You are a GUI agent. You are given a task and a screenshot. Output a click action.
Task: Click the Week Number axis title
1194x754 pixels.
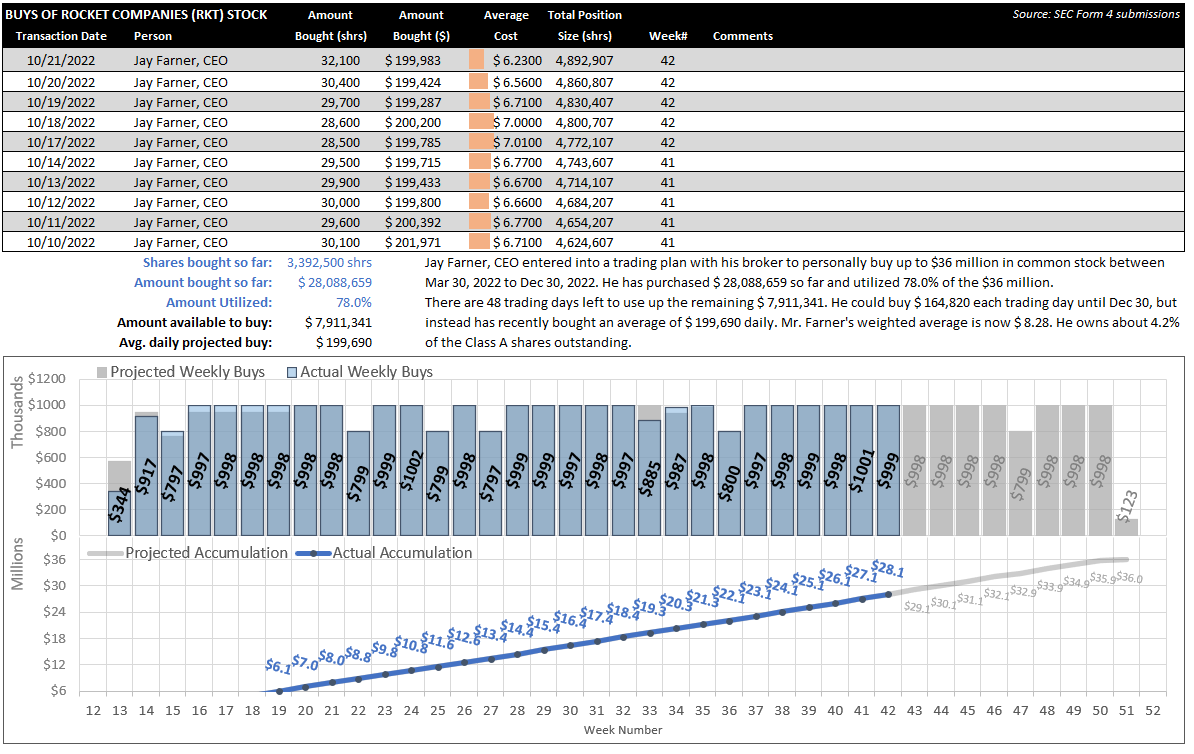point(623,730)
